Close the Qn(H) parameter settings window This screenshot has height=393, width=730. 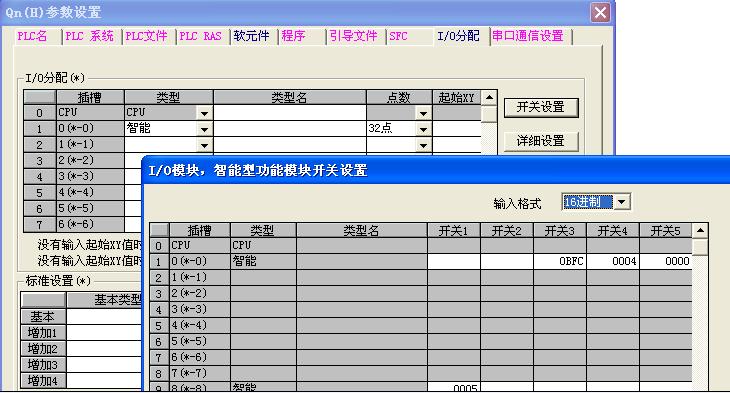pyautogui.click(x=600, y=13)
